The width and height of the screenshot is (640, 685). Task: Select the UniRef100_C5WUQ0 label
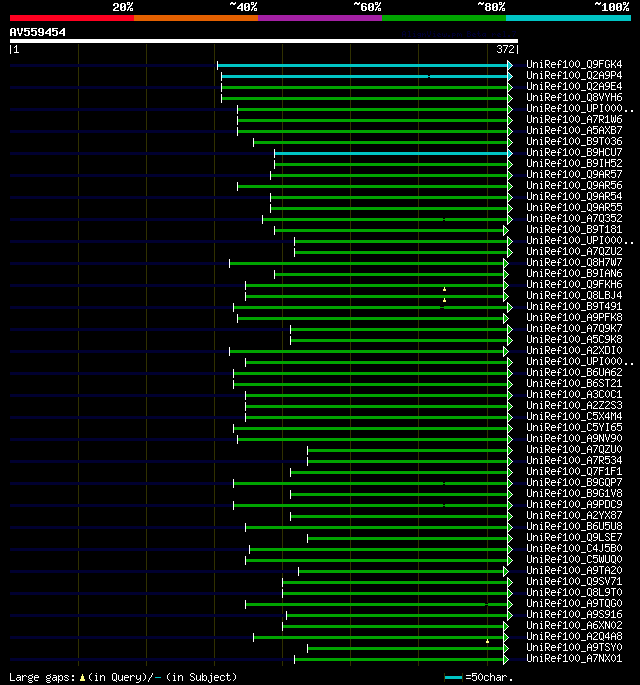(x=574, y=560)
